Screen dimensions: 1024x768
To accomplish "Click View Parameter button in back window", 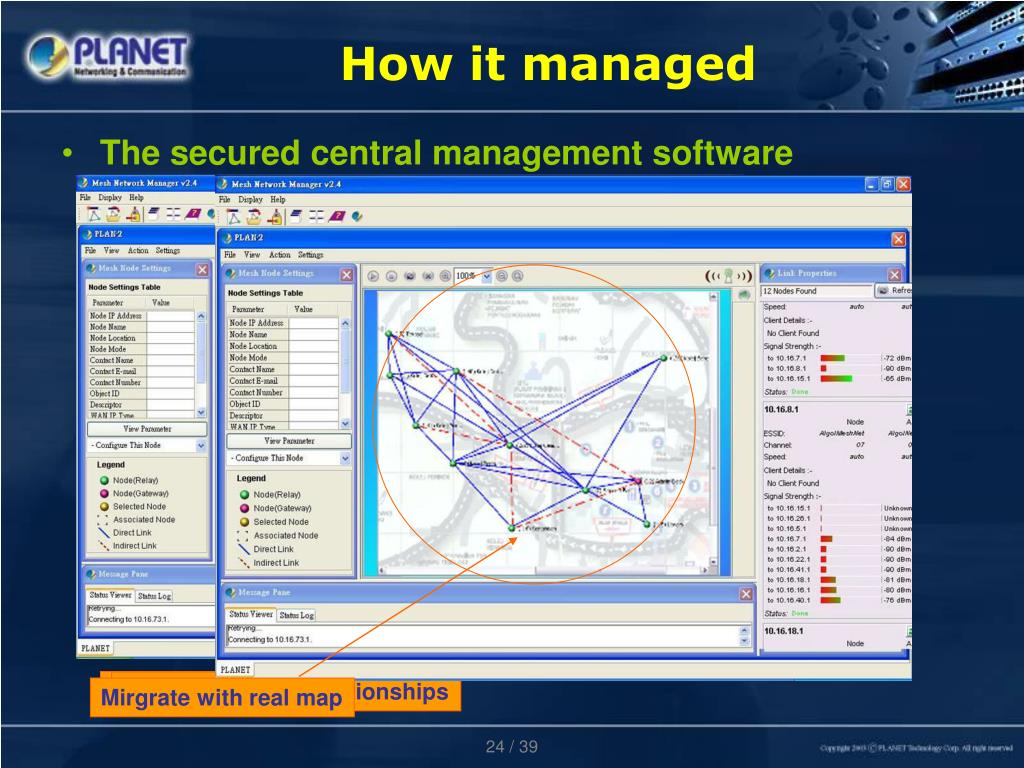I will pyautogui.click(x=148, y=429).
